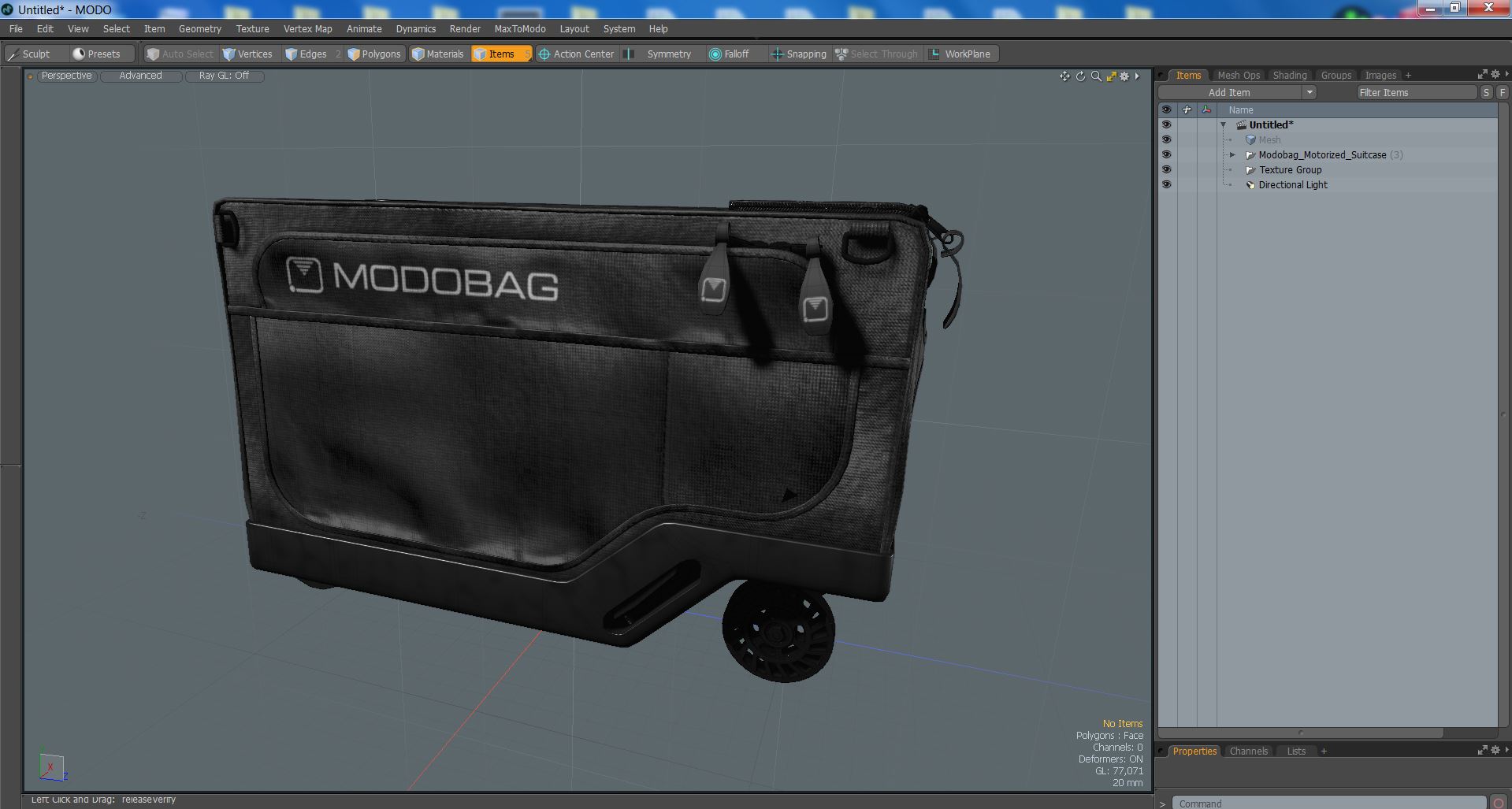Switch to the Lists tab
This screenshot has height=809, width=1512.
click(x=1296, y=751)
